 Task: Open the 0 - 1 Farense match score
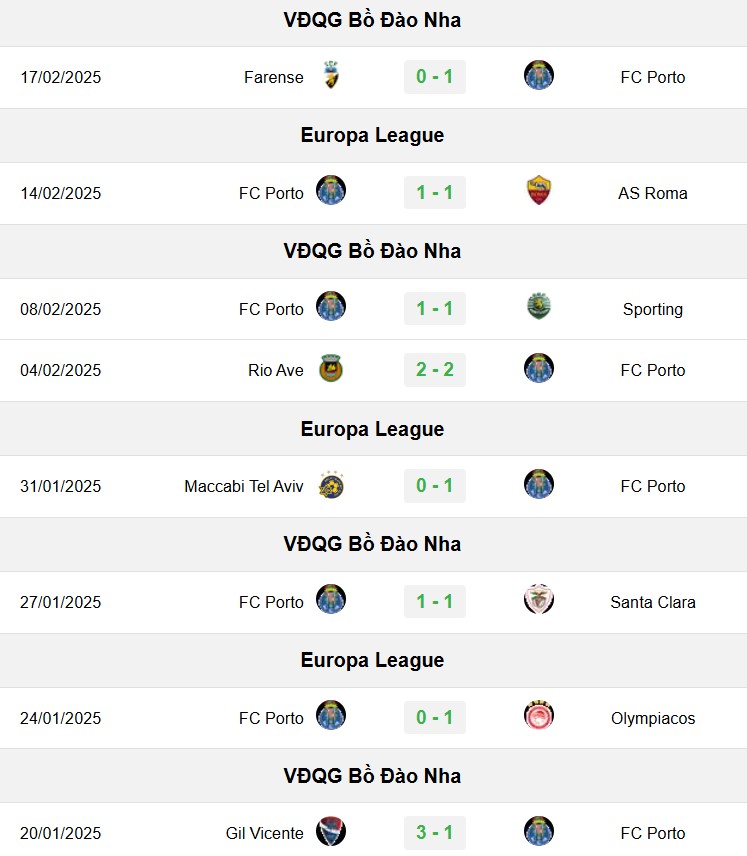point(435,76)
